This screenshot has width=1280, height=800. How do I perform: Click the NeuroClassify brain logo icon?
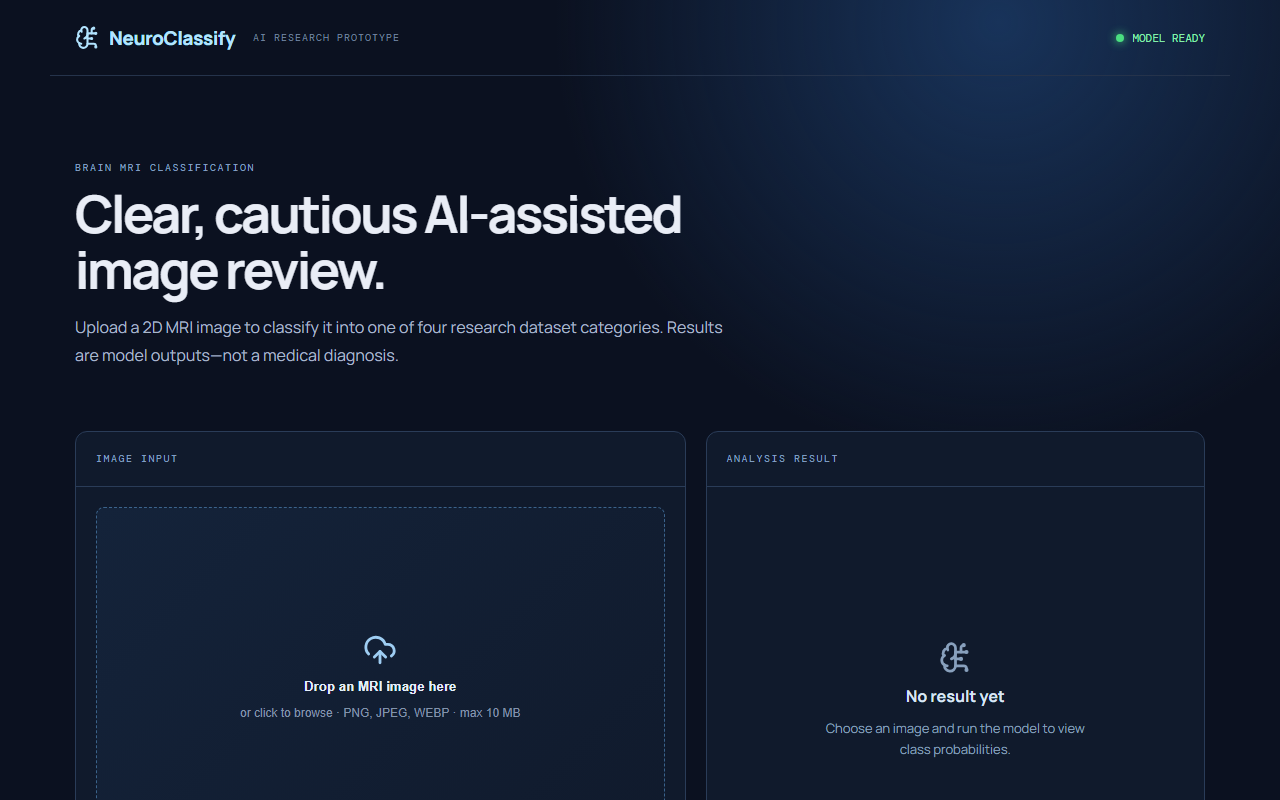87,38
